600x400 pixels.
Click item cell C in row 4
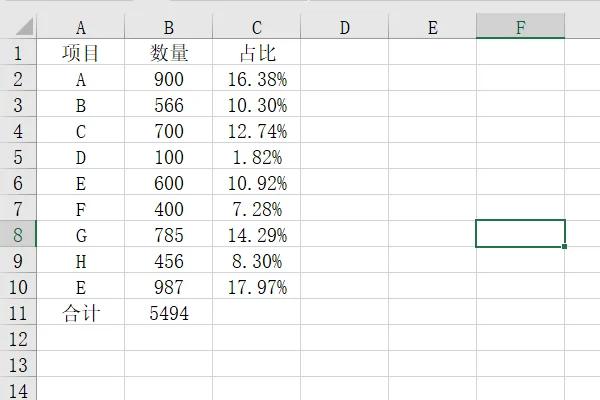[x=80, y=130]
